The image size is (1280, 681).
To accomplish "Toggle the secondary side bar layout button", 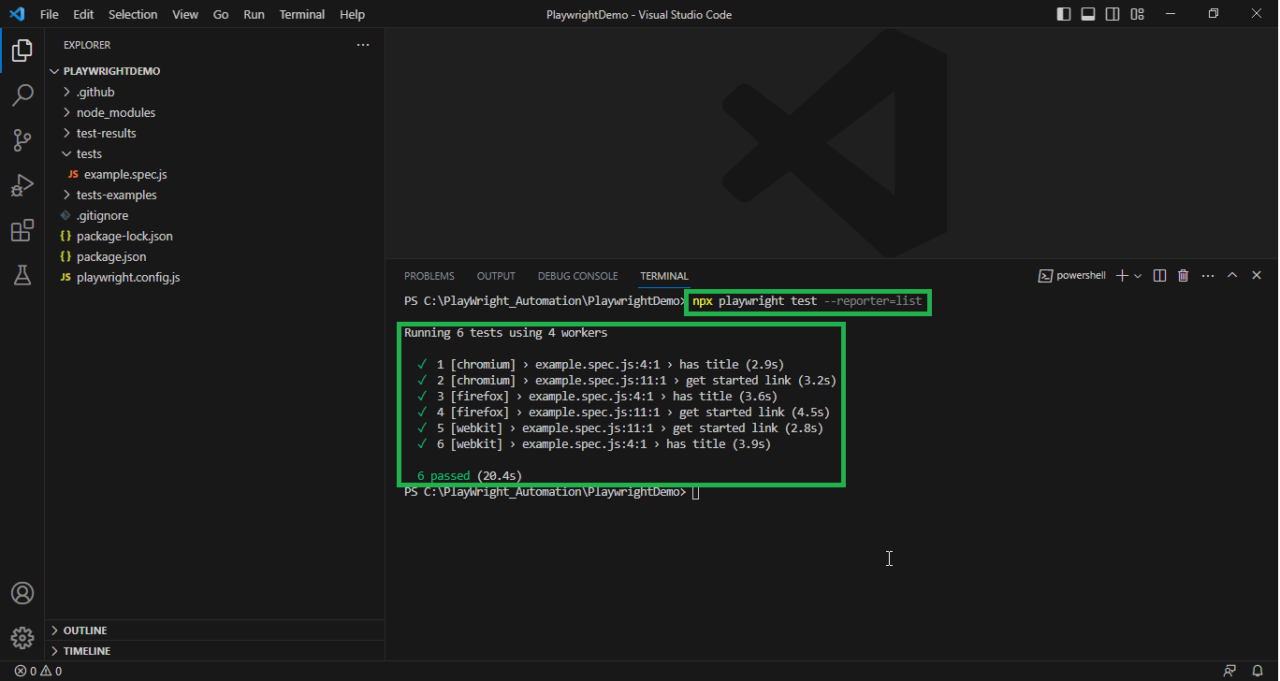I will pyautogui.click(x=1112, y=14).
